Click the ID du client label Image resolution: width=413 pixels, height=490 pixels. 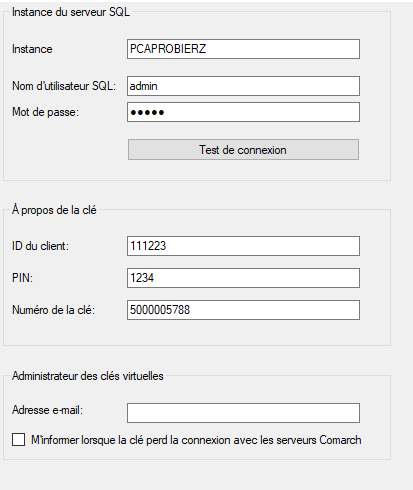(x=40, y=246)
